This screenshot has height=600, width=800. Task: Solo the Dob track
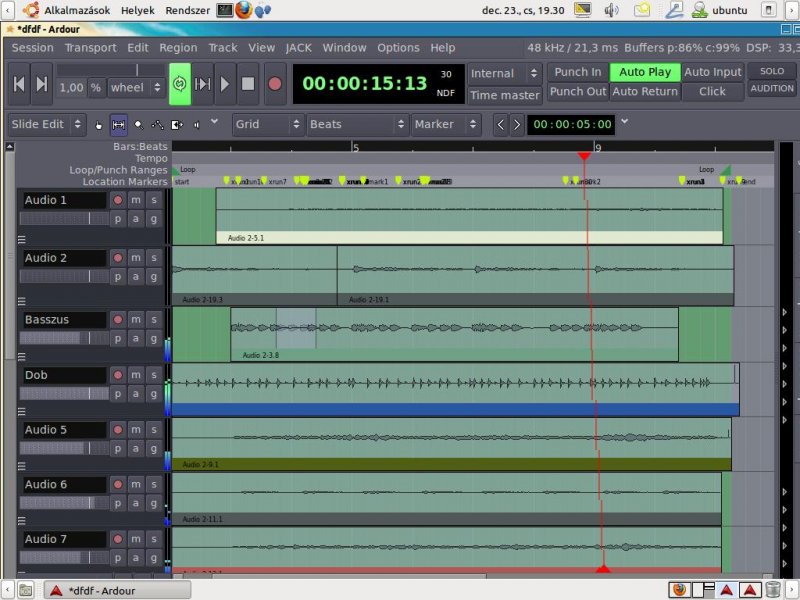[x=154, y=375]
